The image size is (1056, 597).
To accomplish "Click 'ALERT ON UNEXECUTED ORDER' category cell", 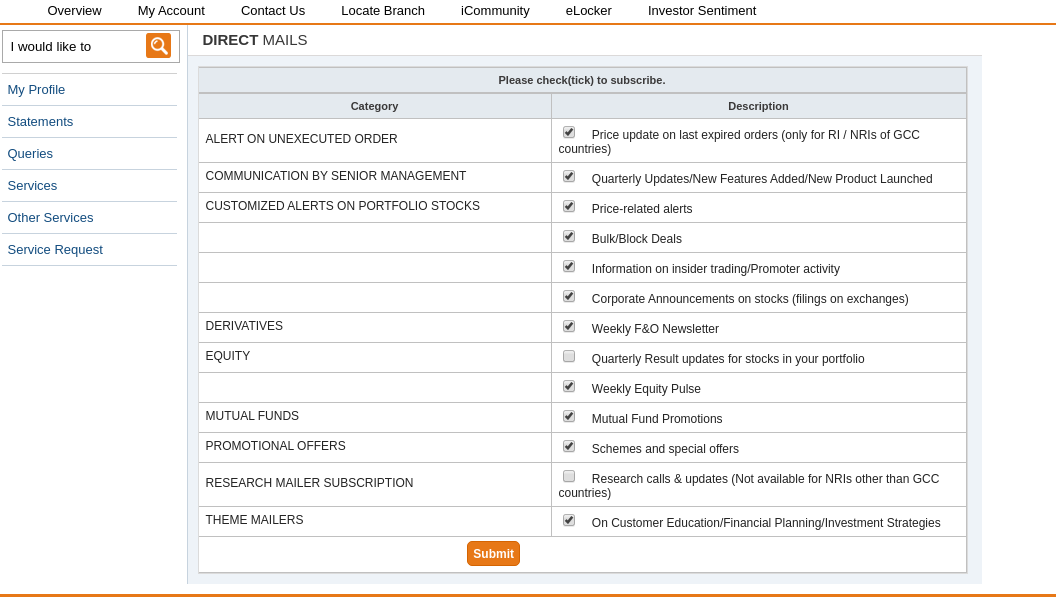I will [375, 140].
